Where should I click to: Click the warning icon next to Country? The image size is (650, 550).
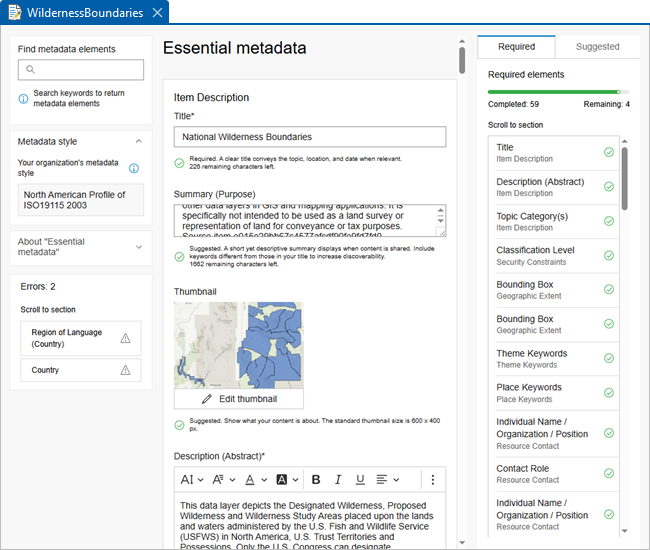pos(125,370)
